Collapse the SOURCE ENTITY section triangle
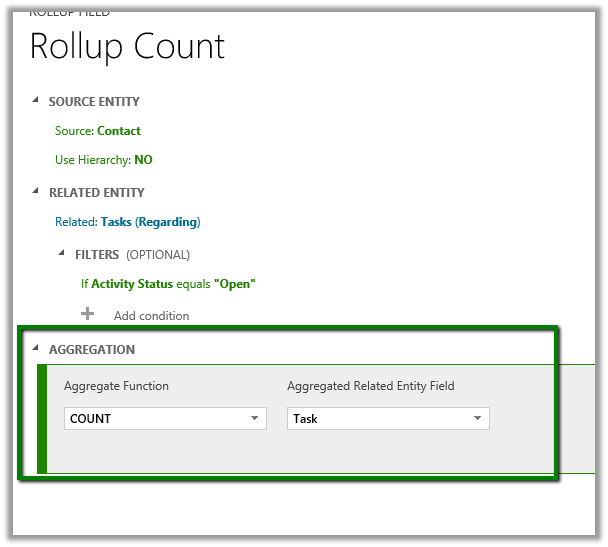 (36, 101)
